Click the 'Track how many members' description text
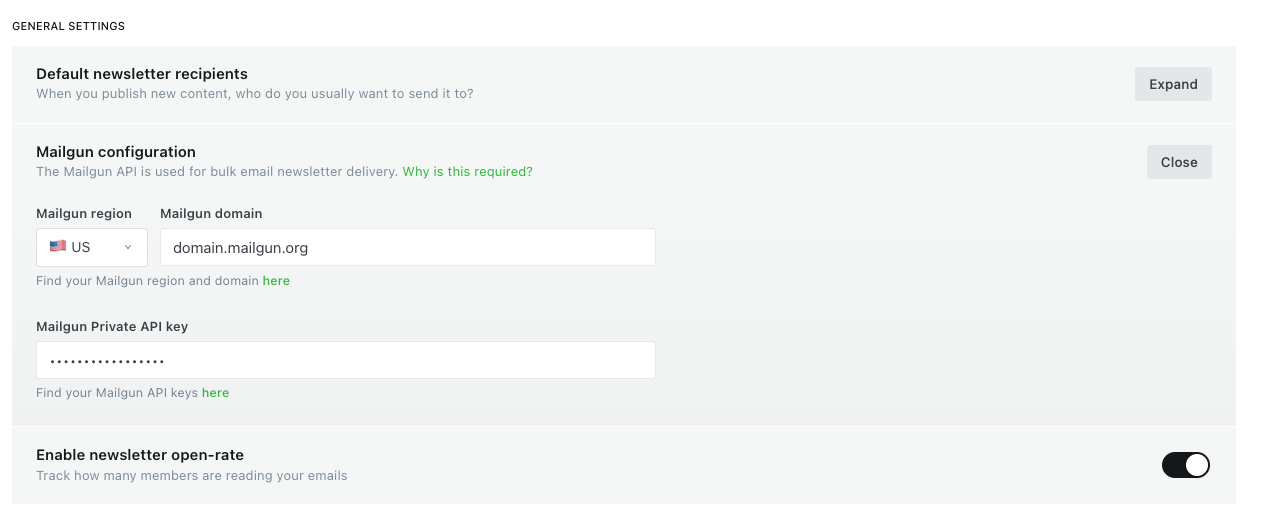Viewport: 1278px width, 527px height. [x=192, y=476]
